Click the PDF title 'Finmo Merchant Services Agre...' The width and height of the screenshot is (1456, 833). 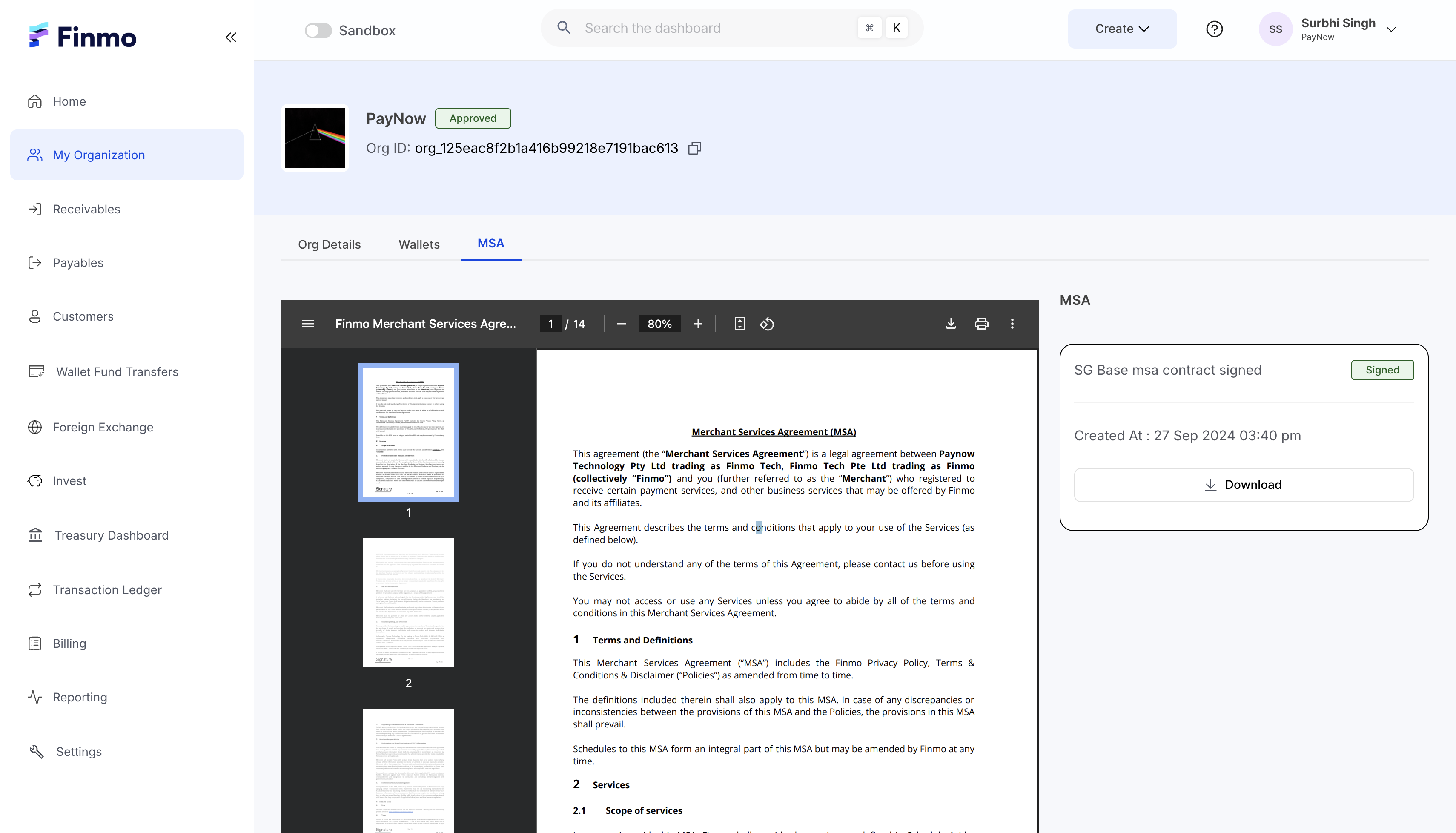pyautogui.click(x=425, y=324)
